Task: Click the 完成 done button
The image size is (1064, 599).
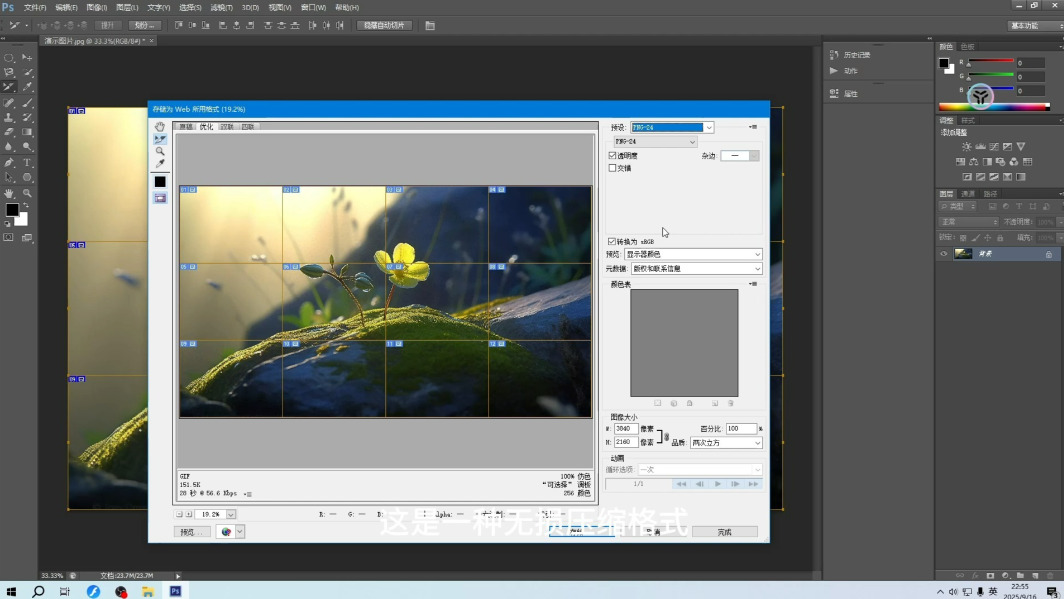Action: coord(724,532)
